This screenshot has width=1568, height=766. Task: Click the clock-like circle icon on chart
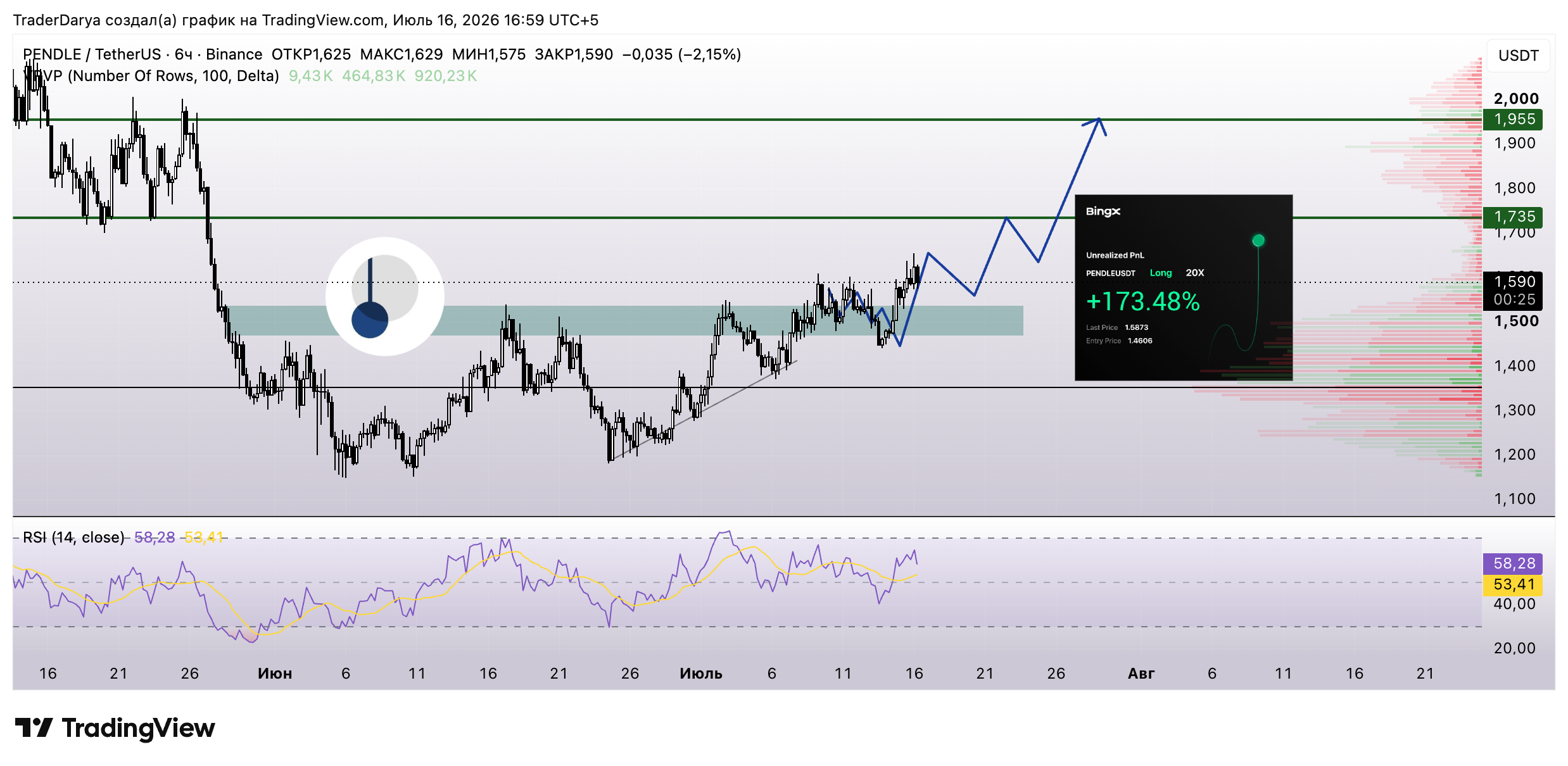[384, 296]
